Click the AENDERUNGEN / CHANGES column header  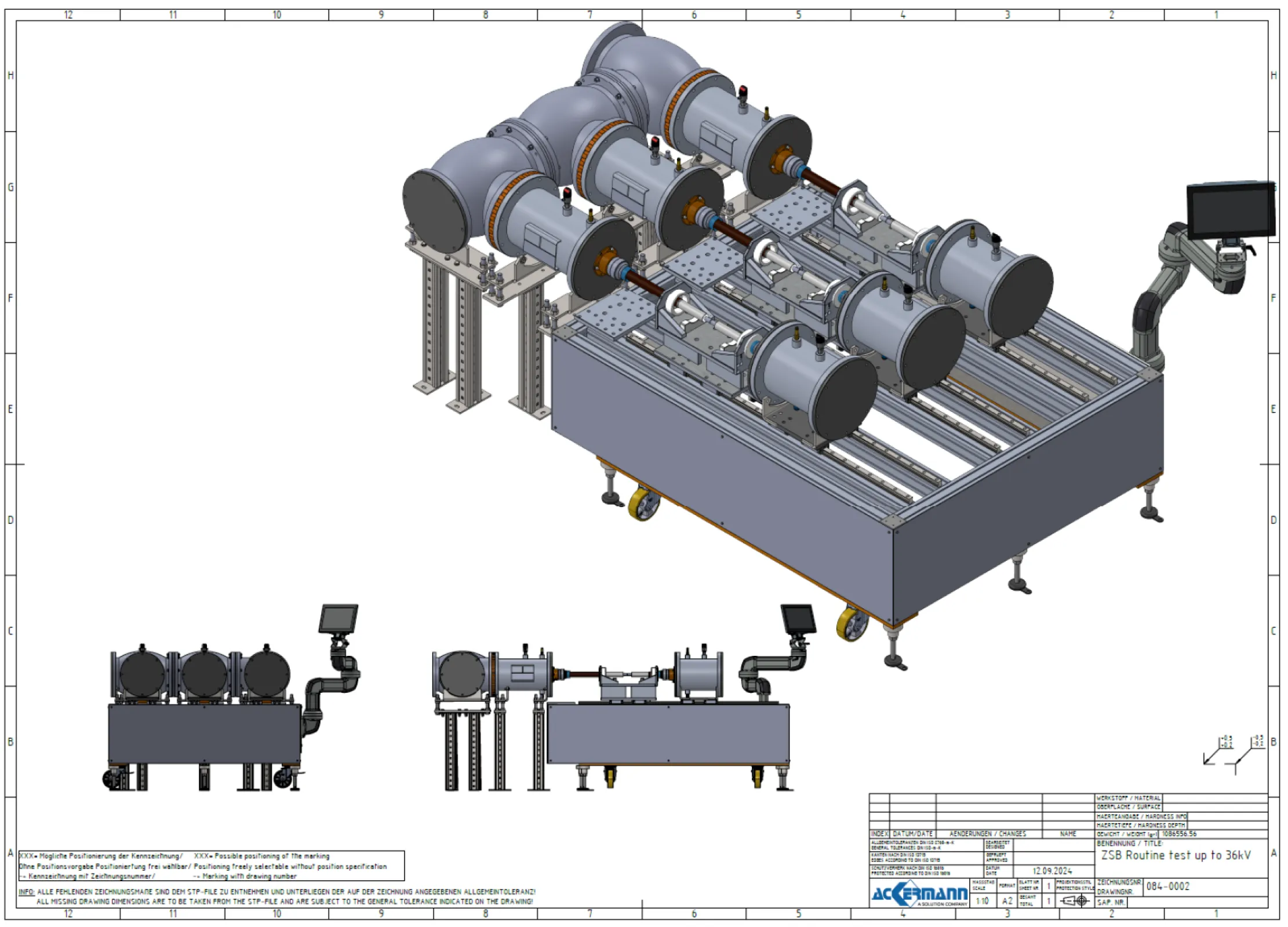988,834
